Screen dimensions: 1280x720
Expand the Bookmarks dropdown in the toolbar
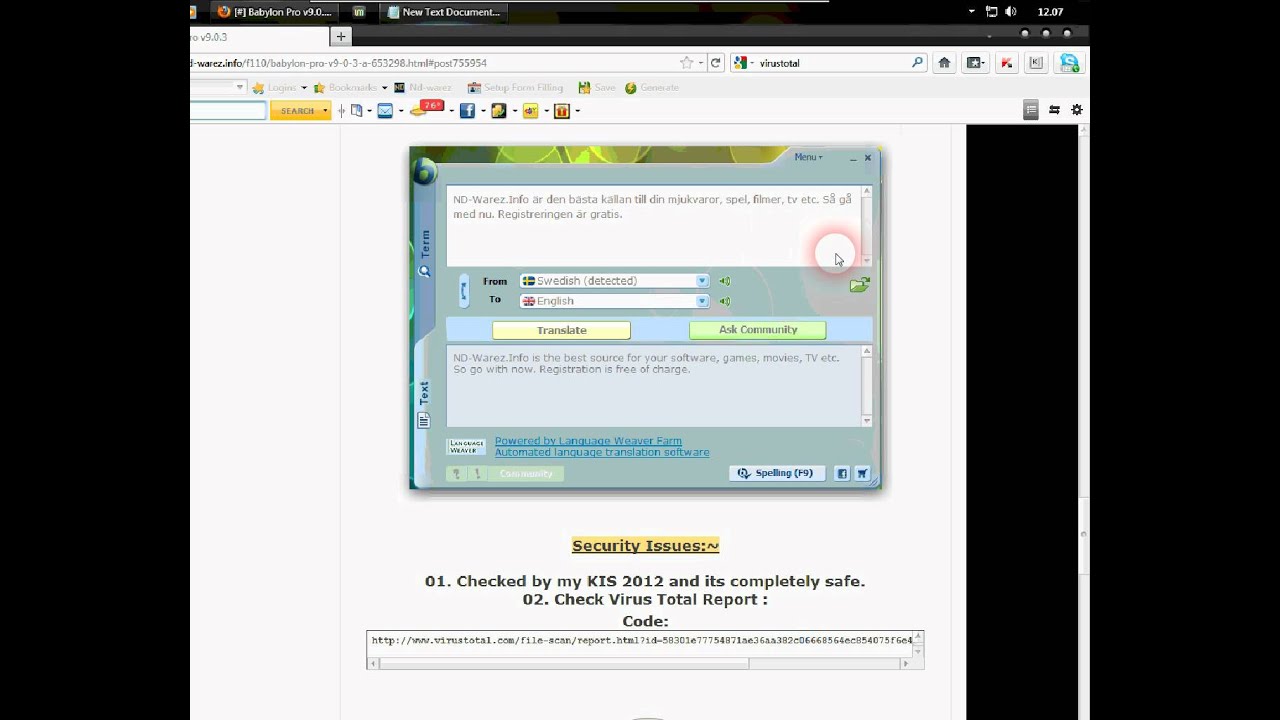[x=384, y=88]
